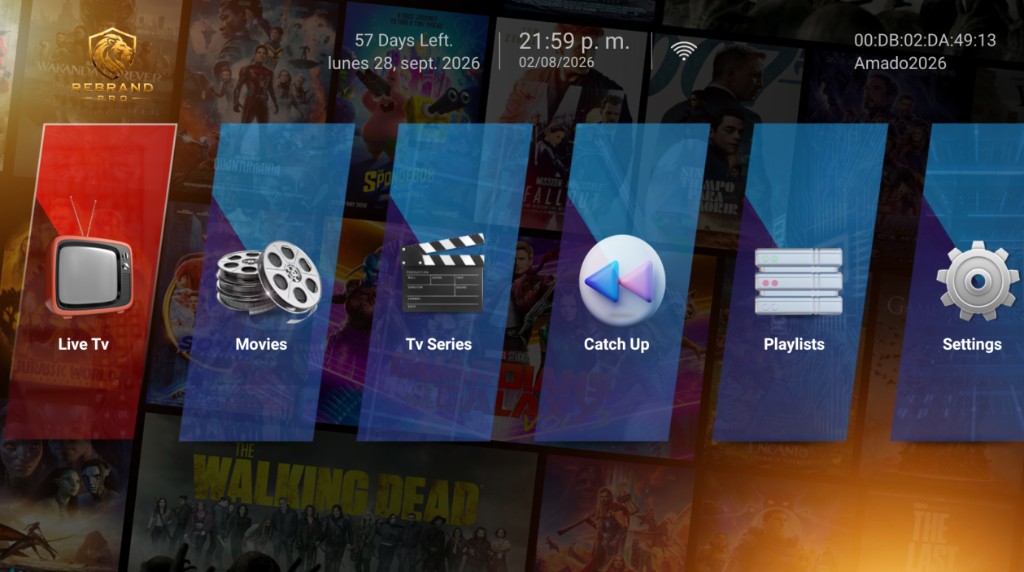This screenshot has width=1024, height=572.
Task: Click the "57 Days Left." text
Action: coord(404,40)
